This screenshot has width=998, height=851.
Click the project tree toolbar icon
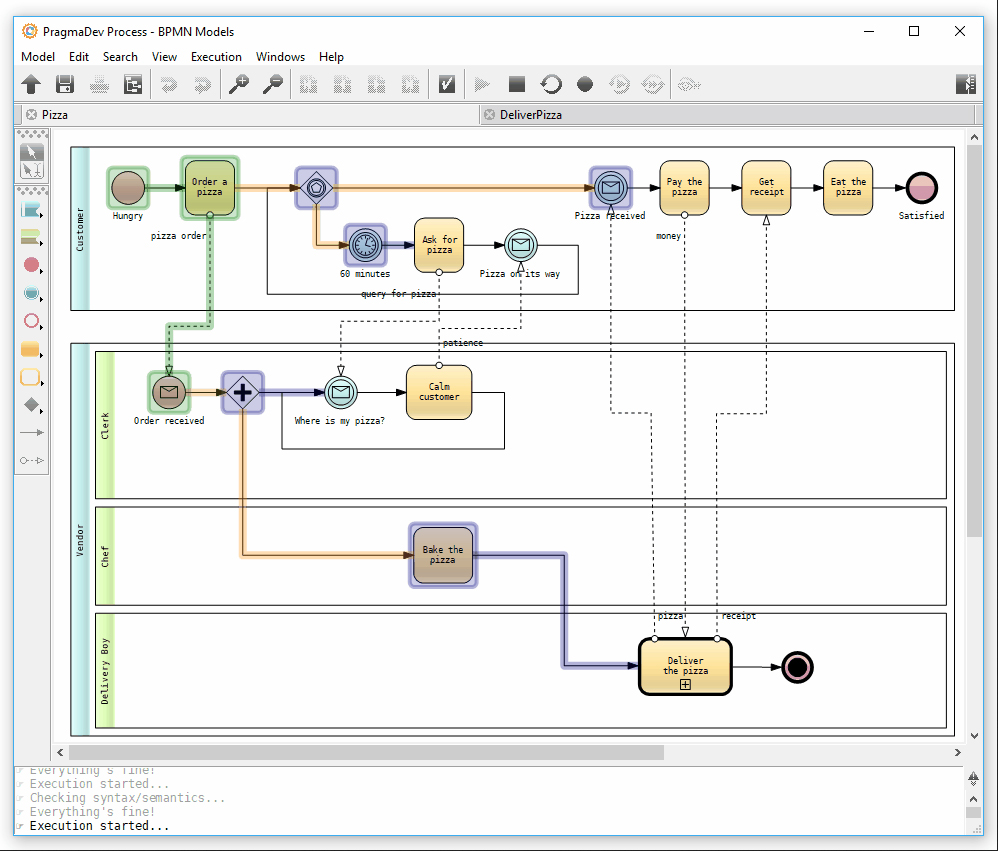tap(133, 85)
